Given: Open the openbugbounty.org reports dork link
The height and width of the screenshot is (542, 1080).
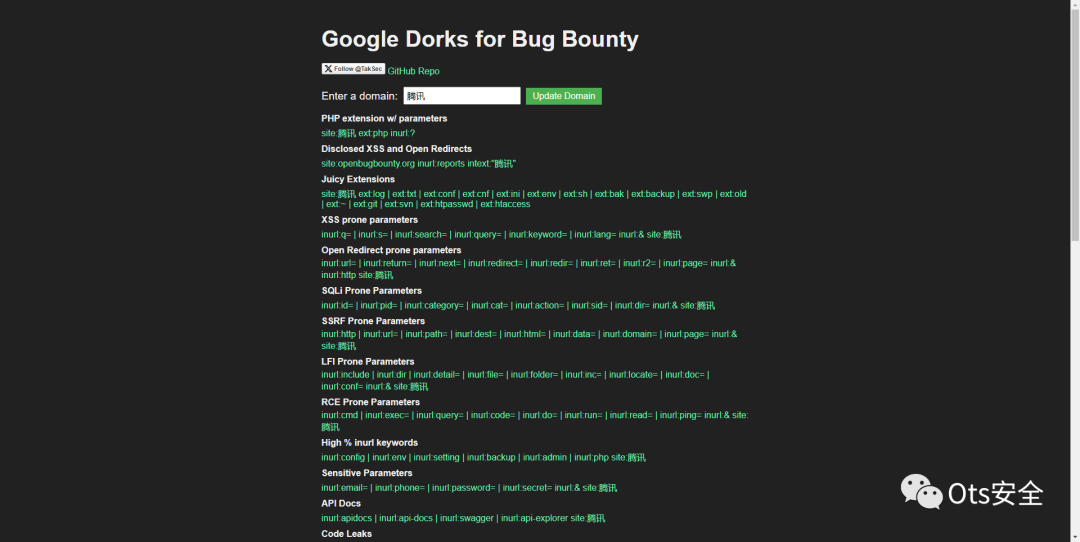Looking at the screenshot, I should pyautogui.click(x=419, y=164).
